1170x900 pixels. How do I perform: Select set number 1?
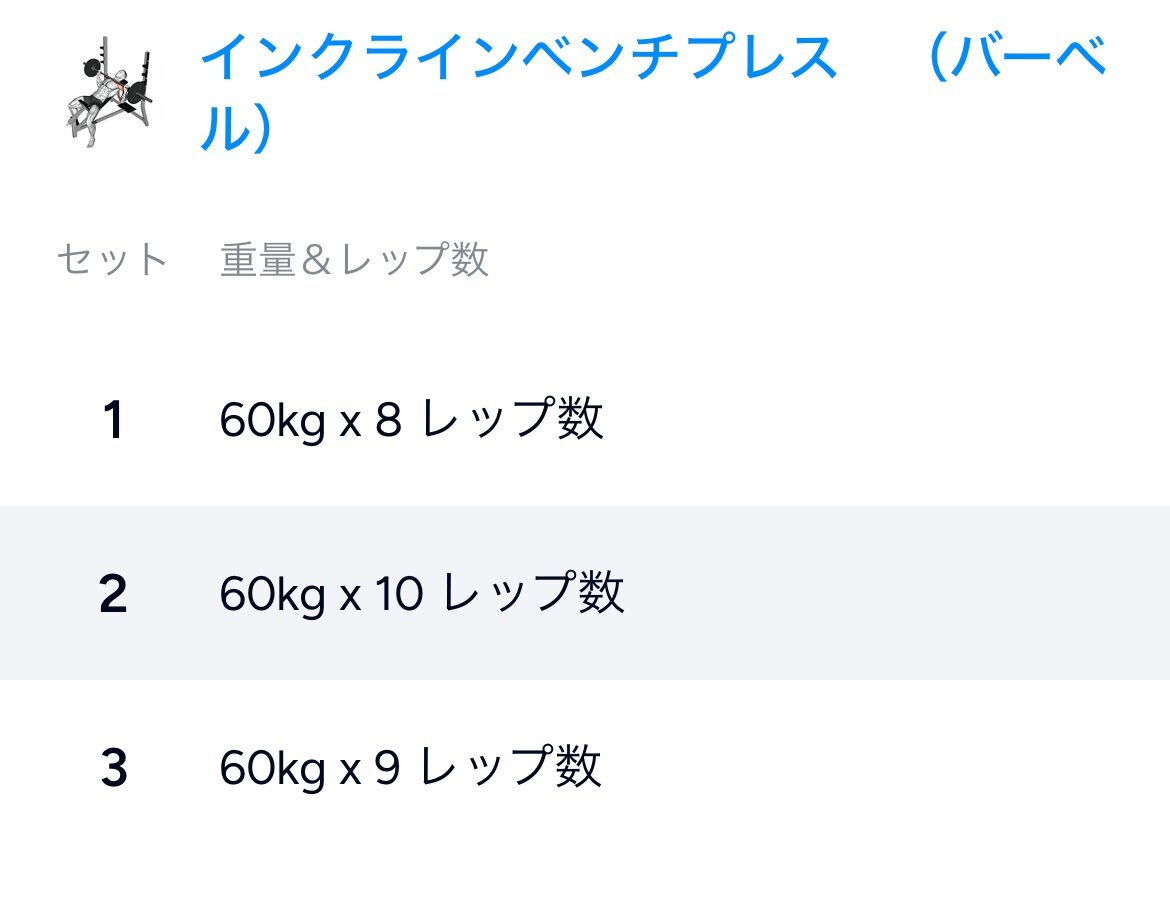pyautogui.click(x=113, y=421)
